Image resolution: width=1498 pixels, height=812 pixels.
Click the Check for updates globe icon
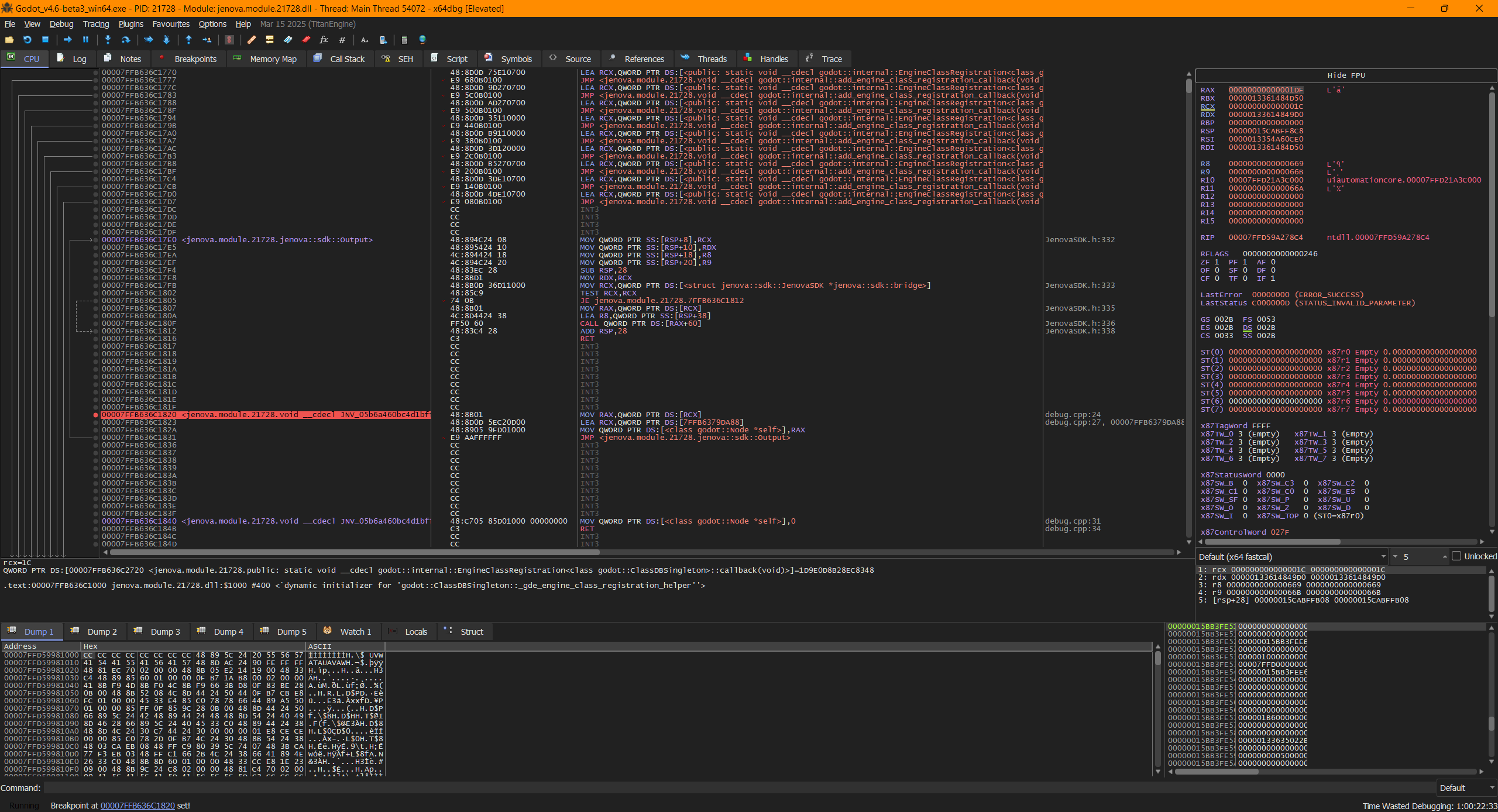pos(422,40)
